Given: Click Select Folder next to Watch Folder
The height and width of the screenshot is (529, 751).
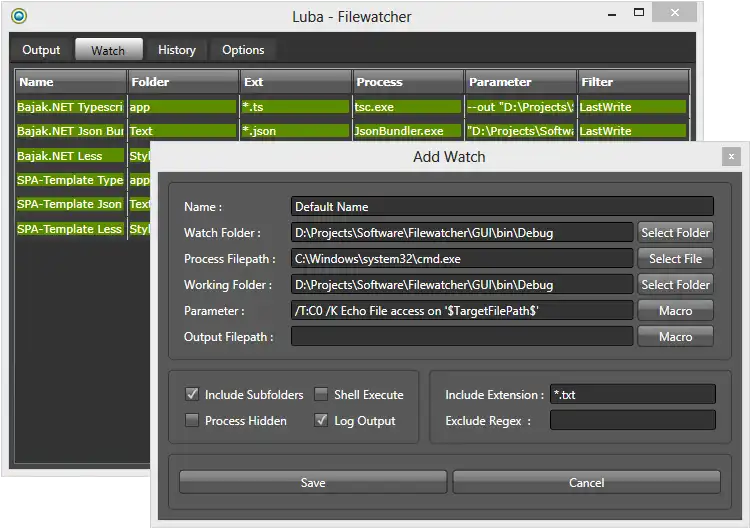Looking at the screenshot, I should [675, 232].
